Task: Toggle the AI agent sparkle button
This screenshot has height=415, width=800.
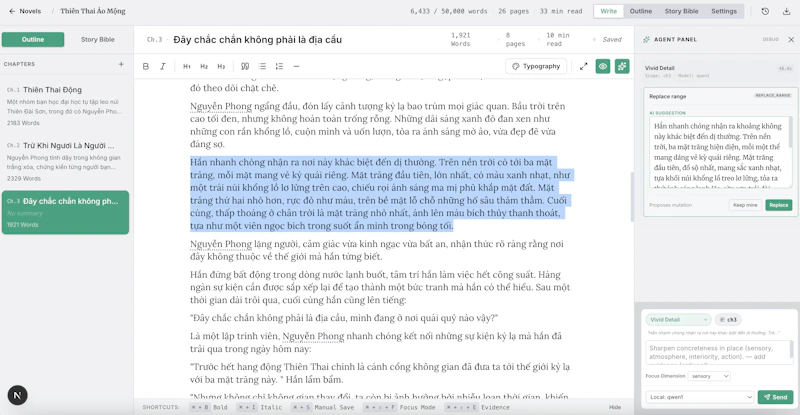Action: (x=622, y=66)
